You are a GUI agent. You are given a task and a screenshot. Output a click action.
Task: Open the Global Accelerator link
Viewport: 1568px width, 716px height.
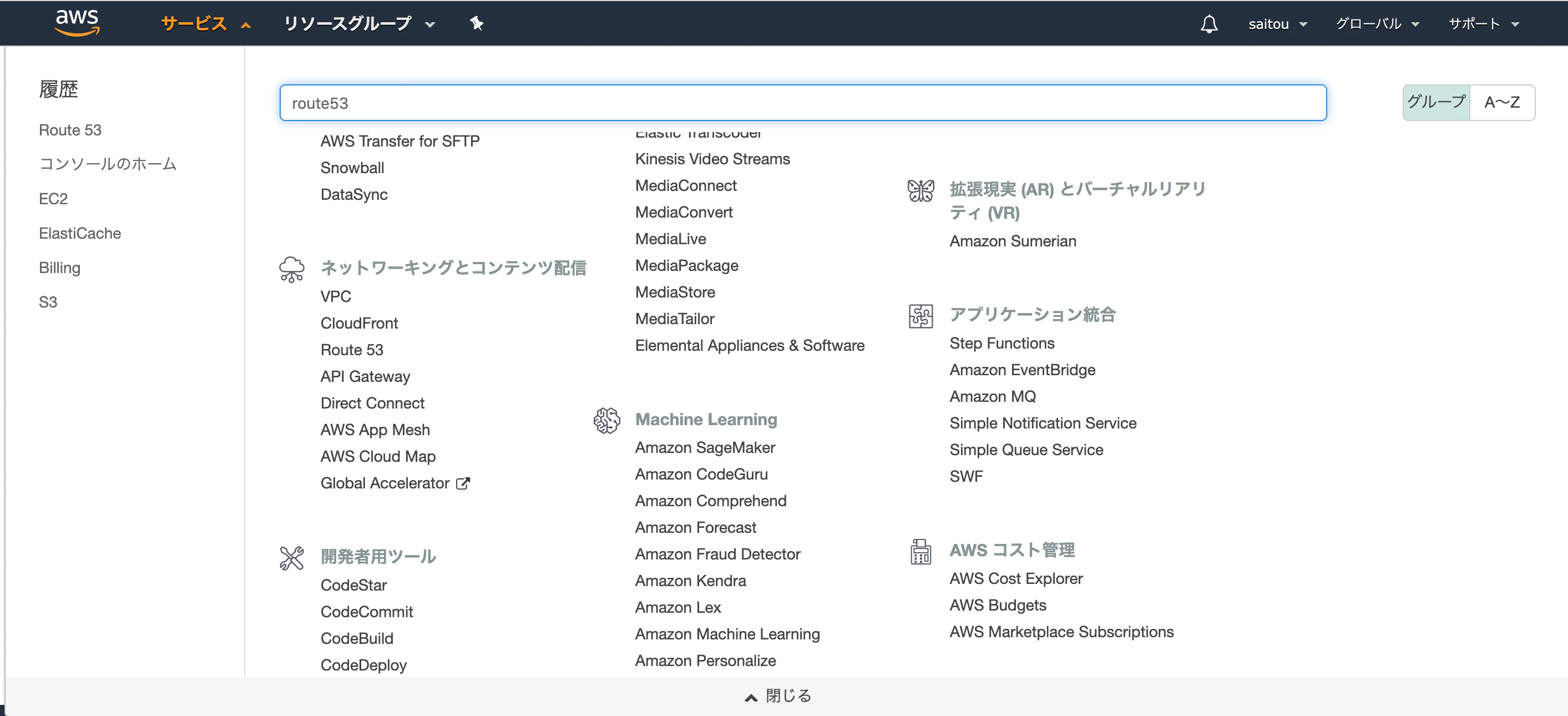click(x=385, y=483)
